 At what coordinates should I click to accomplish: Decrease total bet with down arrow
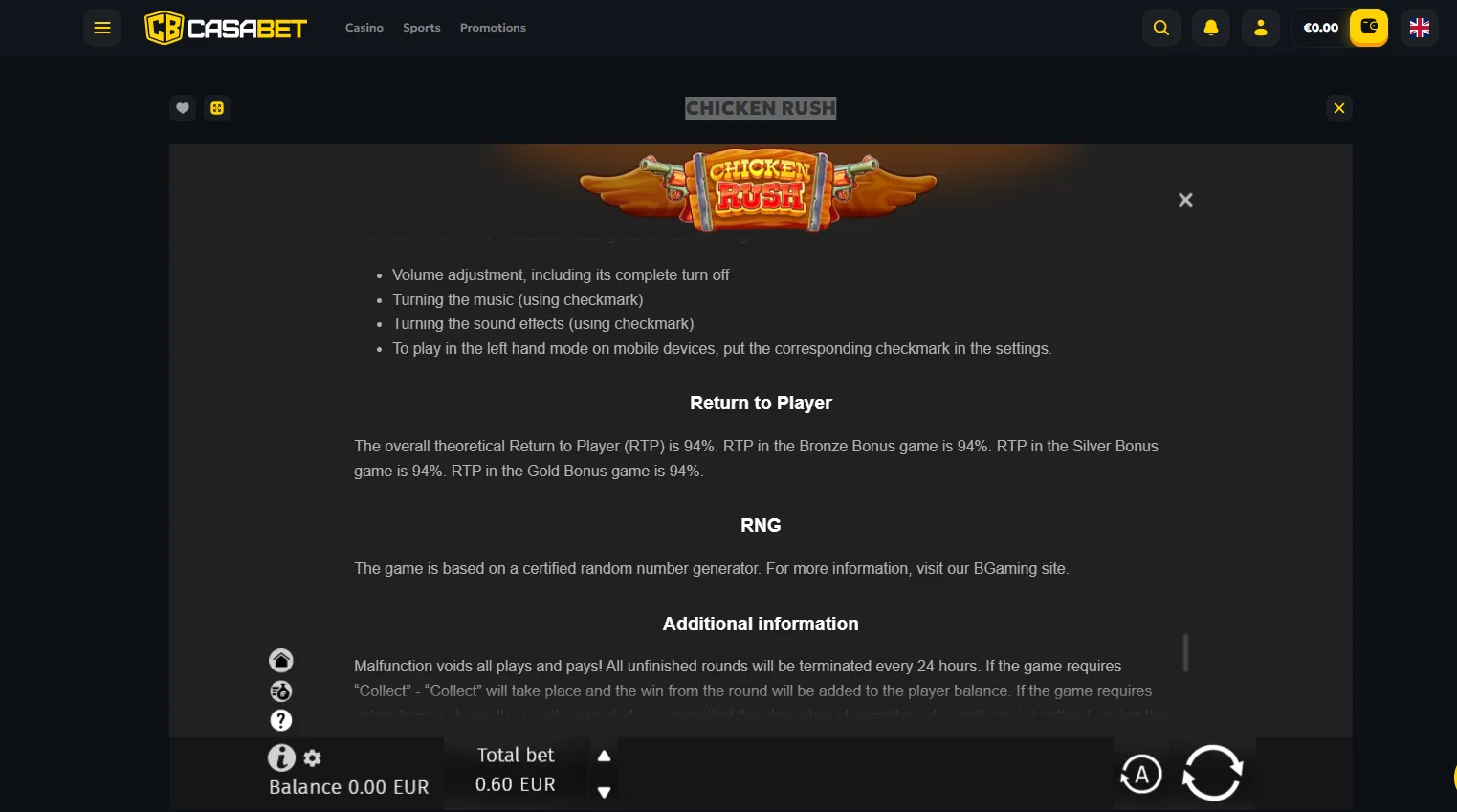(x=604, y=792)
